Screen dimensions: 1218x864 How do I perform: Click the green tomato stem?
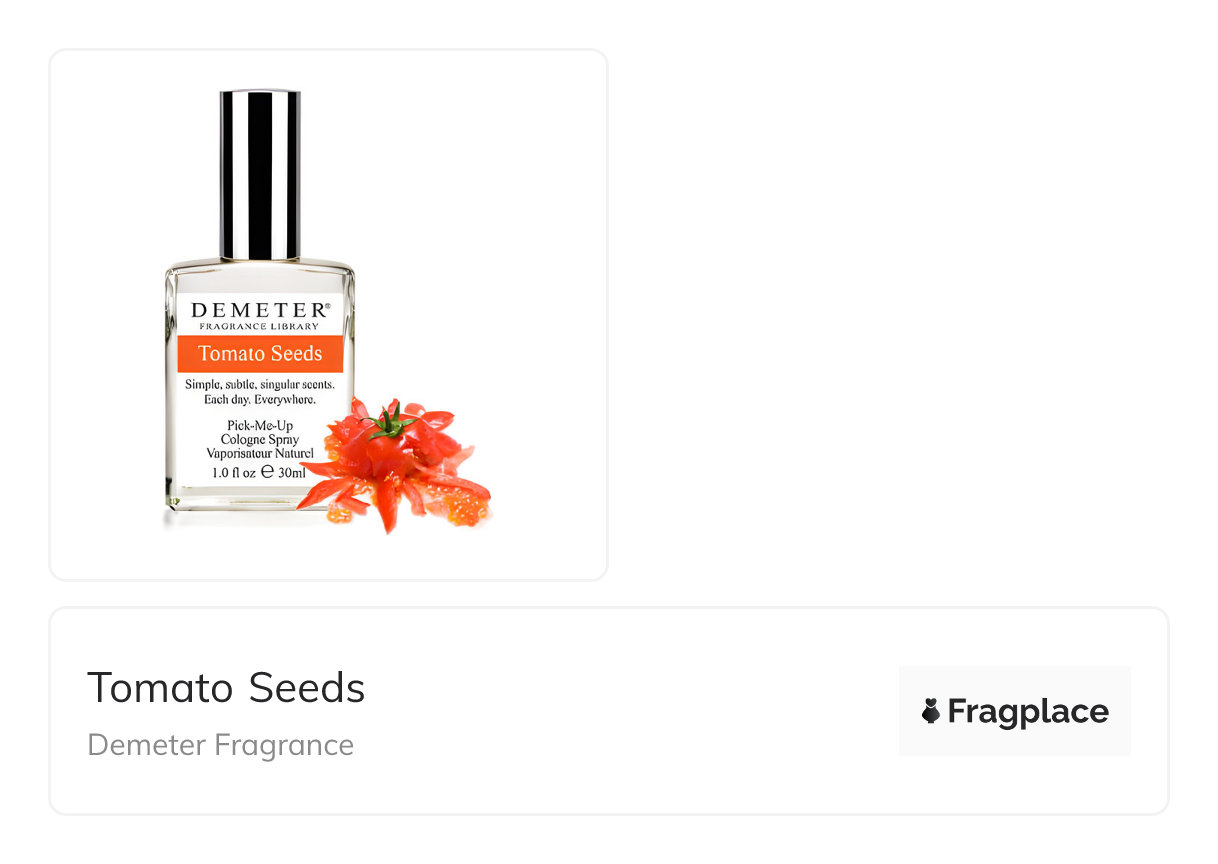(x=391, y=421)
